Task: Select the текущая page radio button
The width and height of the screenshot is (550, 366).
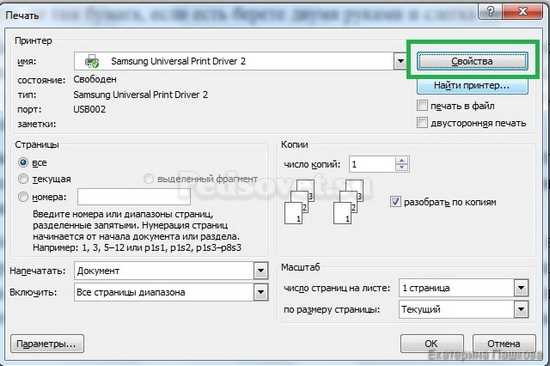Action: 23,179
